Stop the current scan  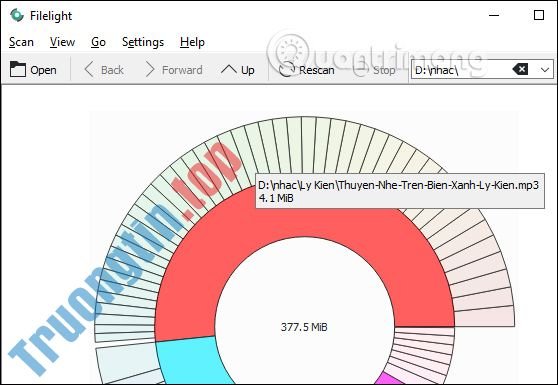[376, 70]
